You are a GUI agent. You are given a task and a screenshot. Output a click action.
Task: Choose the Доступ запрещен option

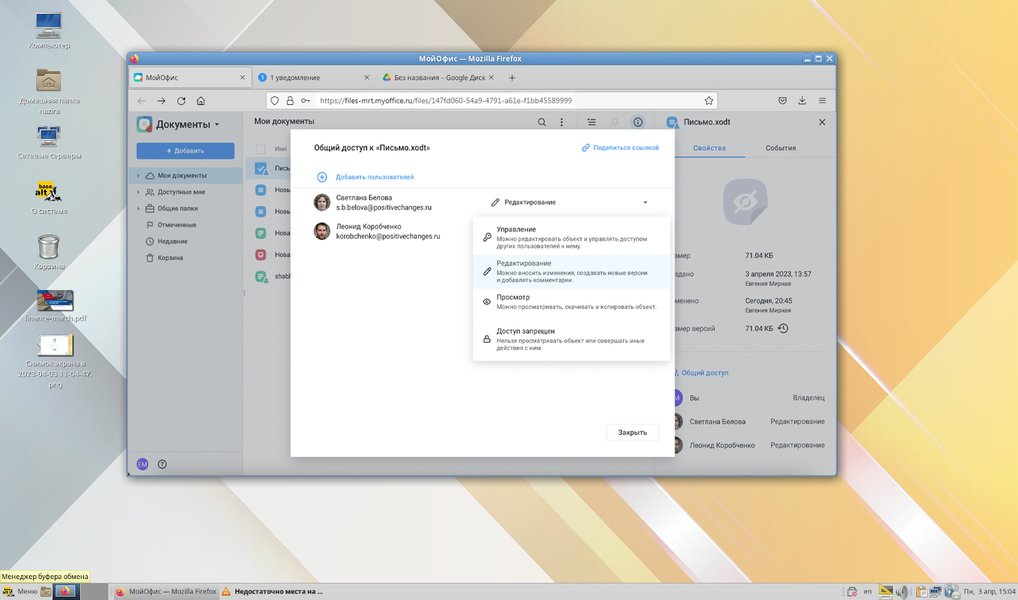tap(571, 339)
